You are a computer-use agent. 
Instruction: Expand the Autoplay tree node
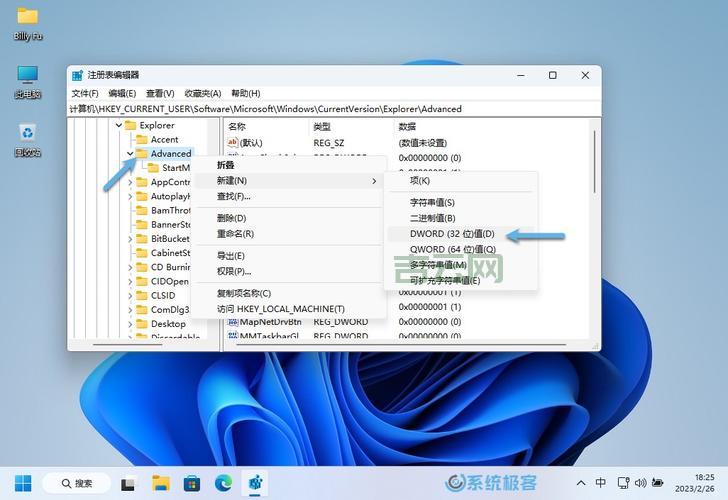pos(130,196)
